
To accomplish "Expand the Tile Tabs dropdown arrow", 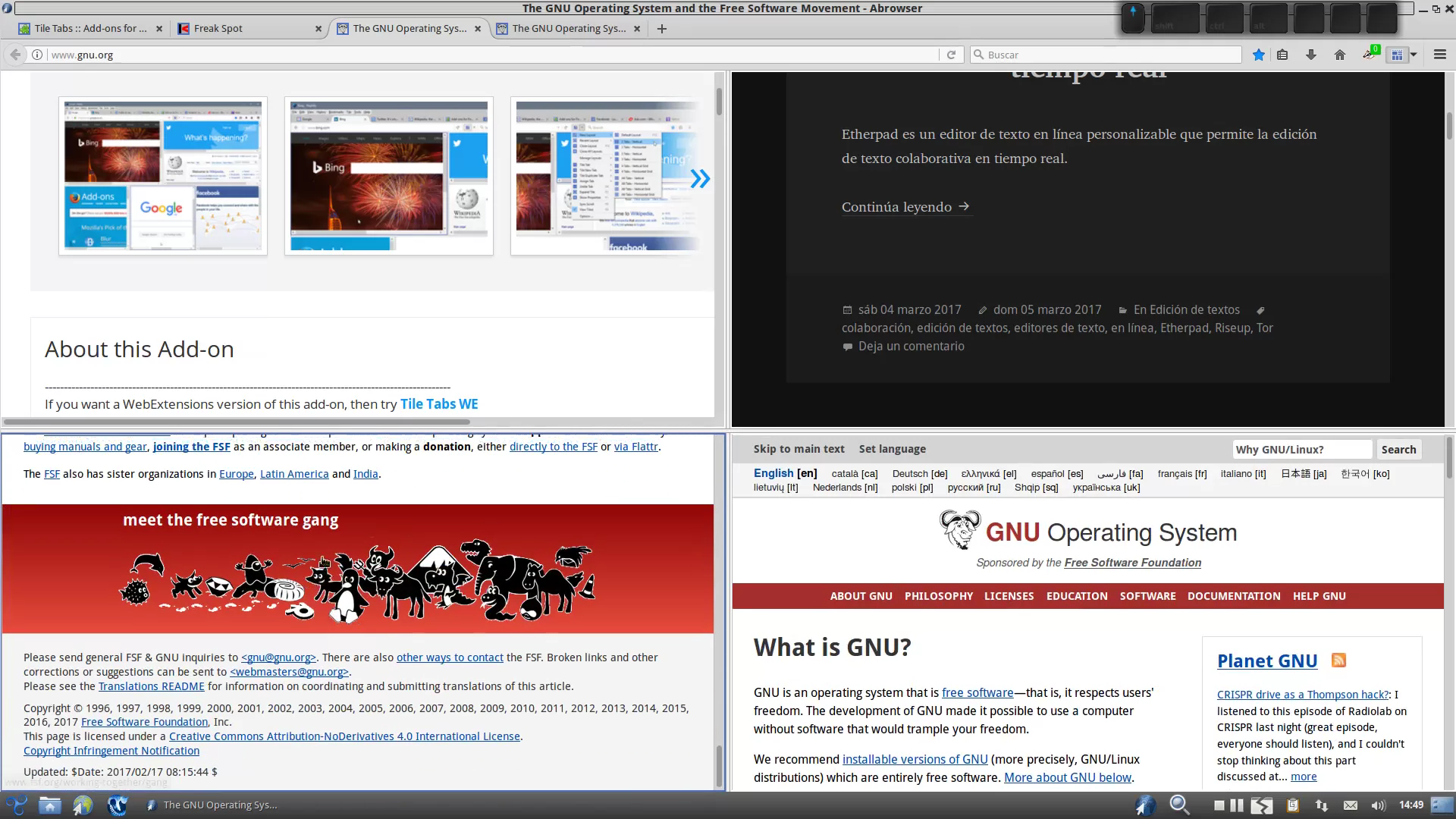I will click(x=1414, y=55).
